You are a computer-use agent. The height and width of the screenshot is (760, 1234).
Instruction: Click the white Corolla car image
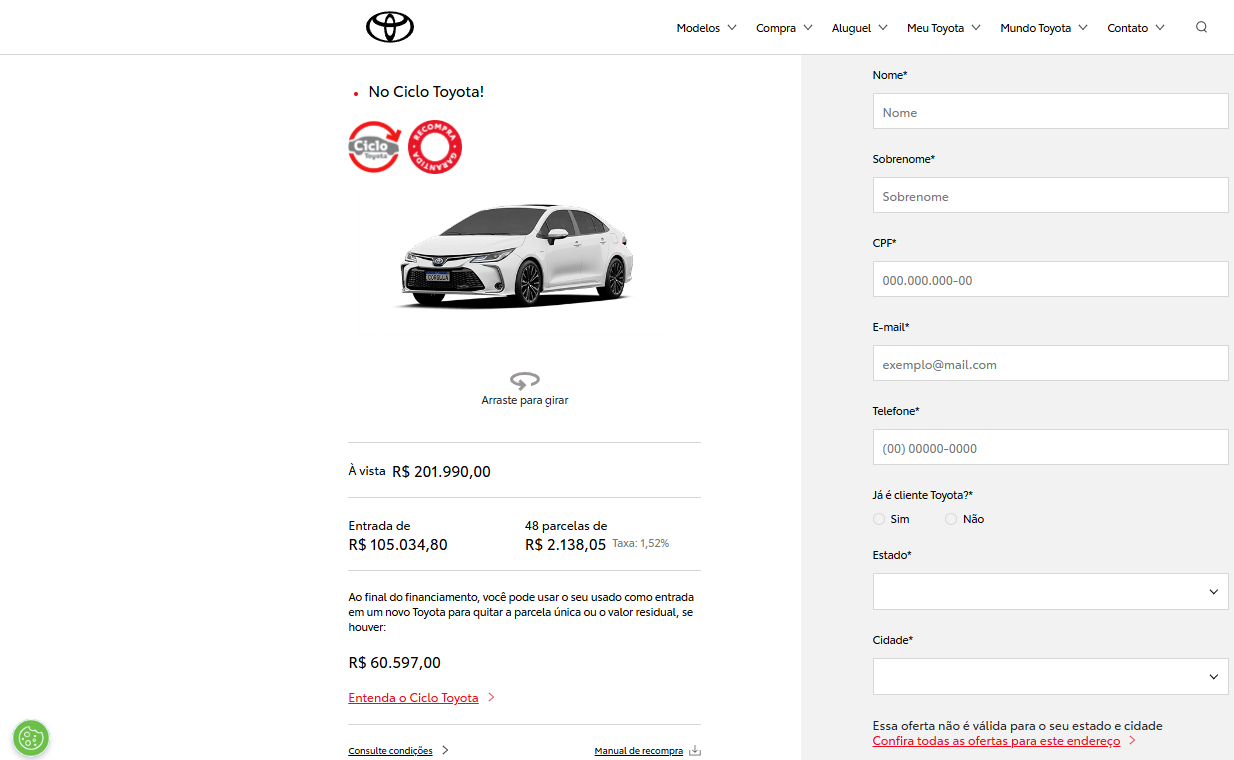pyautogui.click(x=518, y=256)
